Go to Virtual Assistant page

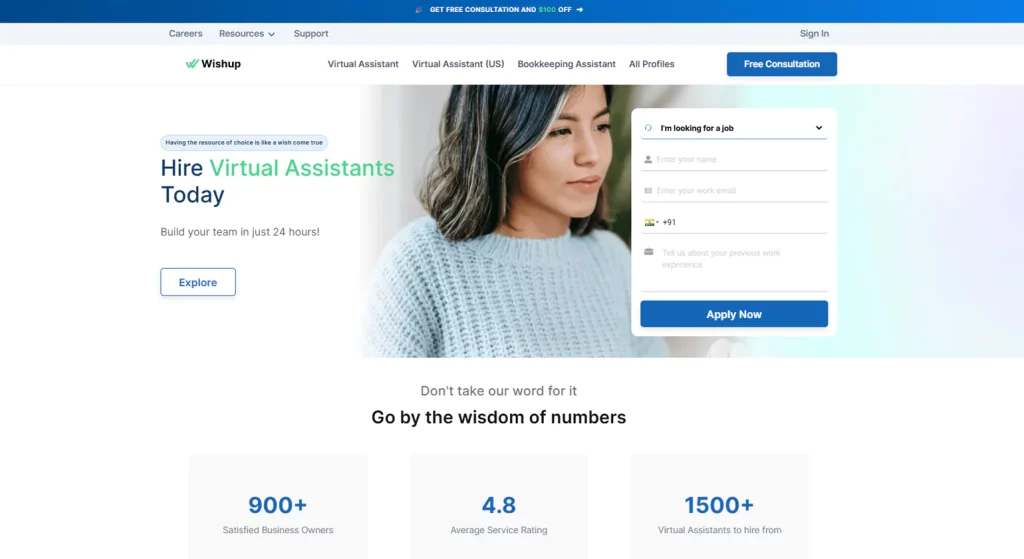click(363, 64)
